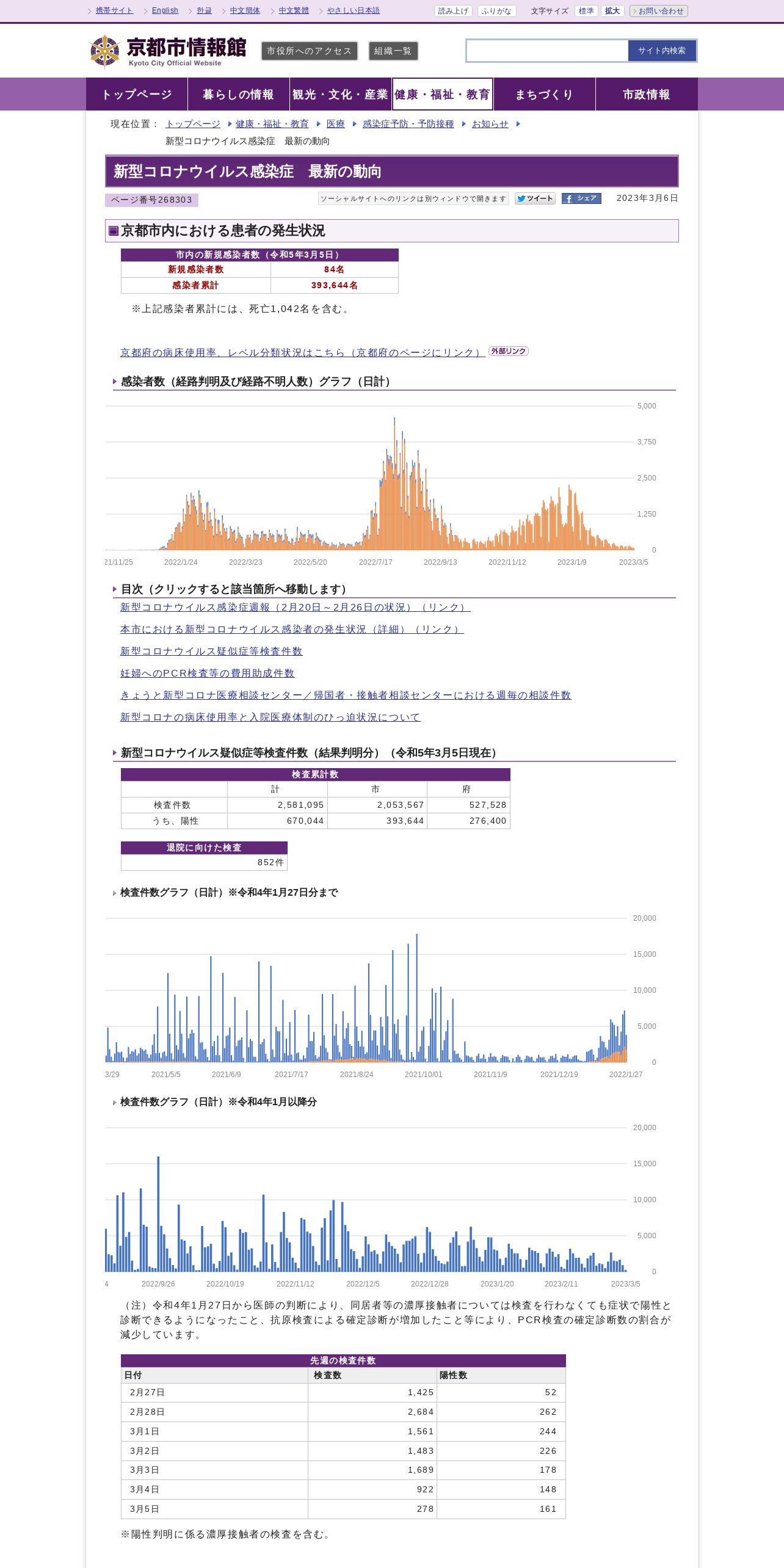This screenshot has width=784, height=1568.
Task: Open 市役所へのアクセス page
Action: click(310, 51)
